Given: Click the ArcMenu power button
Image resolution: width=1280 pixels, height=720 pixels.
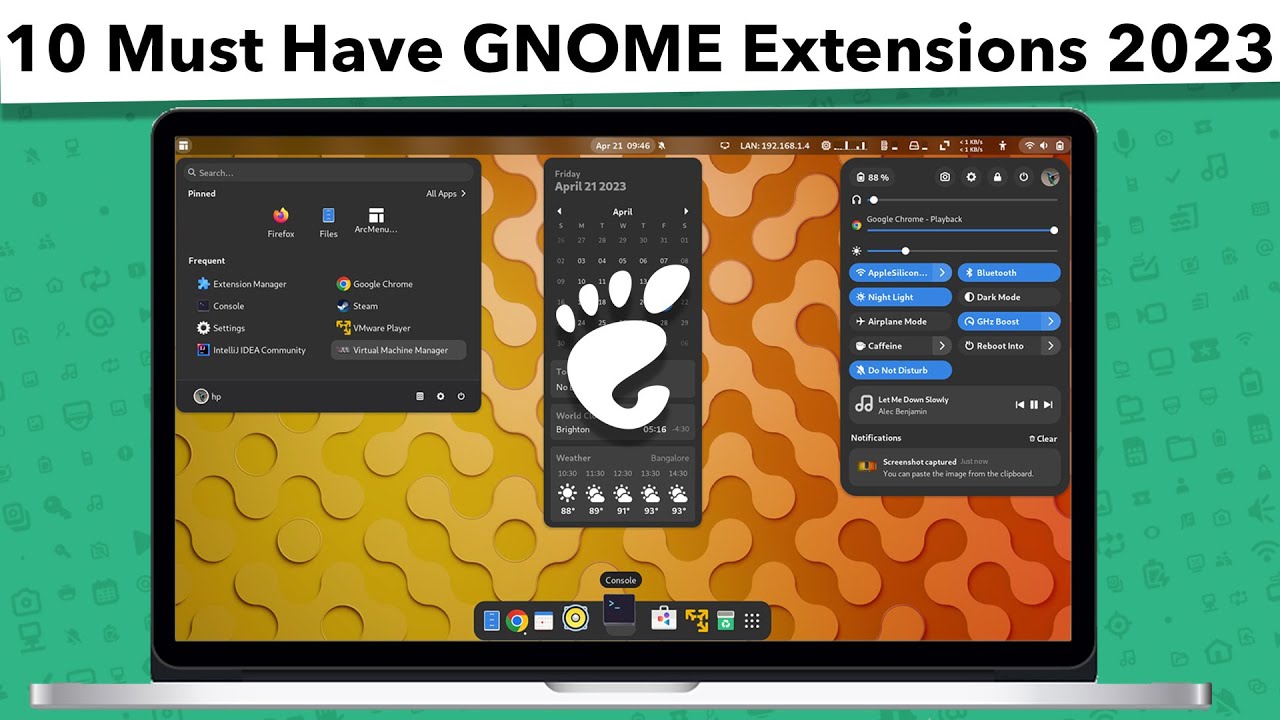Looking at the screenshot, I should coord(461,396).
